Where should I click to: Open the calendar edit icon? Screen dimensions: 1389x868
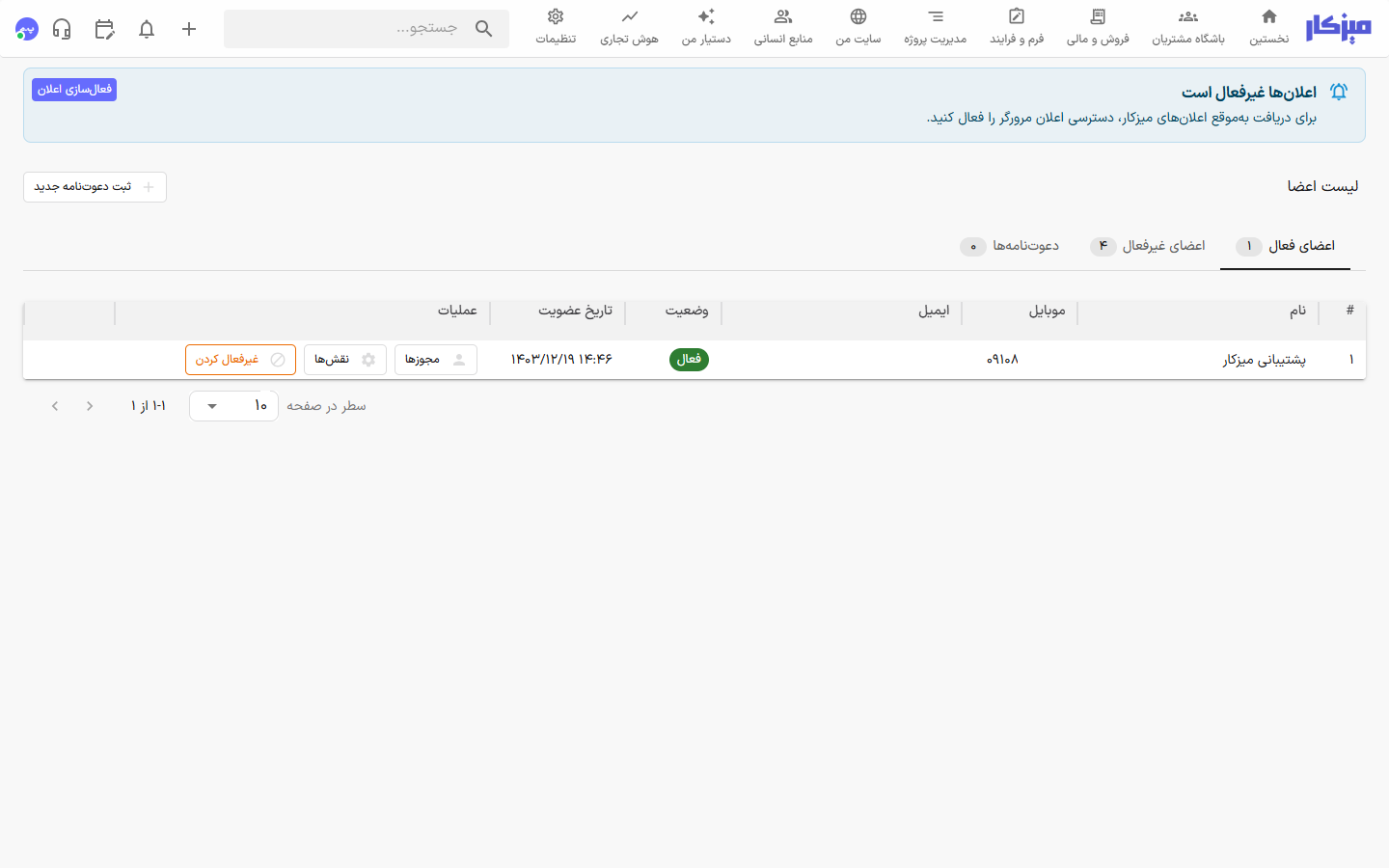tap(104, 29)
